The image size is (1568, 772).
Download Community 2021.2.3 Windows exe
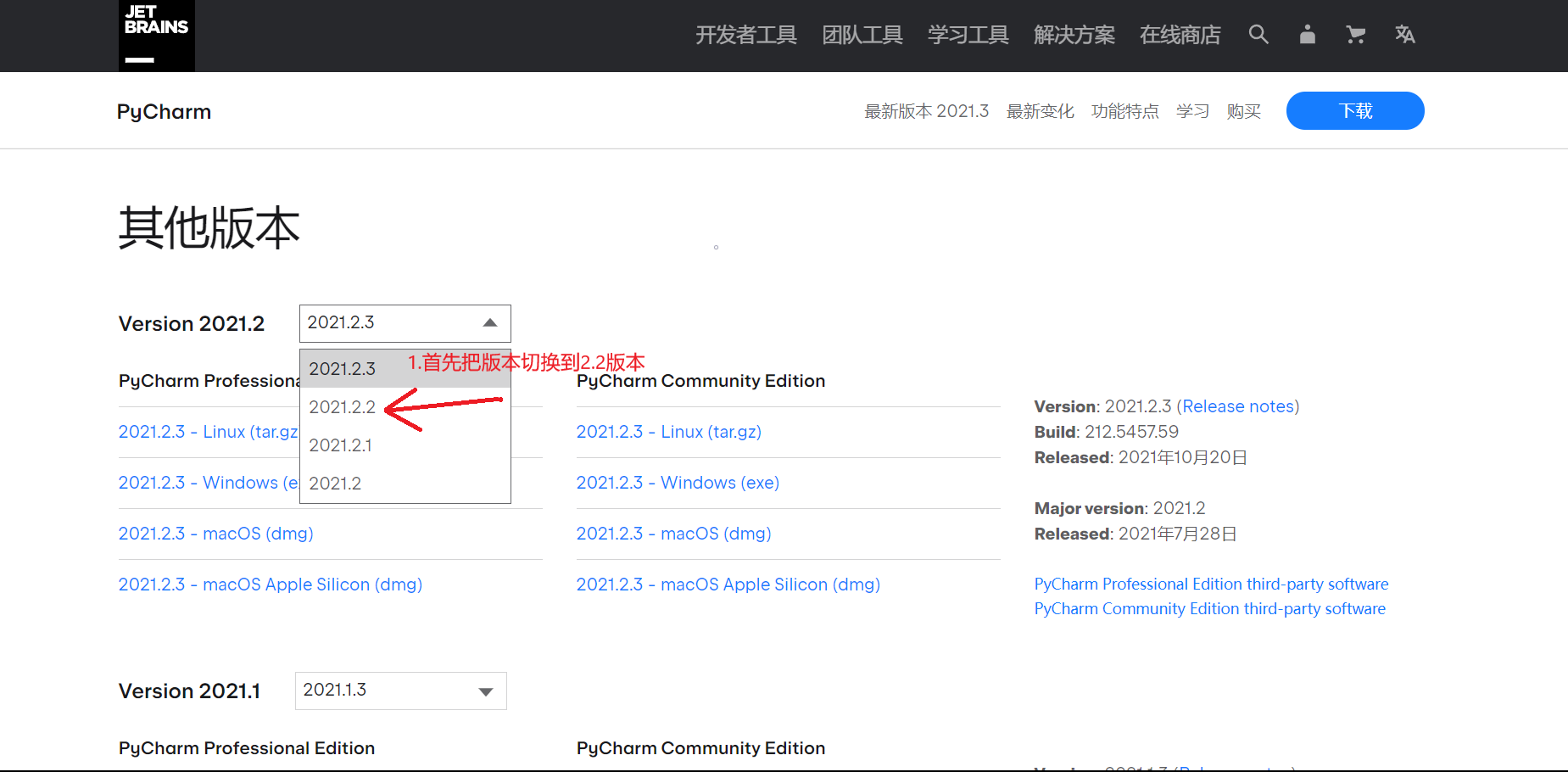[678, 483]
